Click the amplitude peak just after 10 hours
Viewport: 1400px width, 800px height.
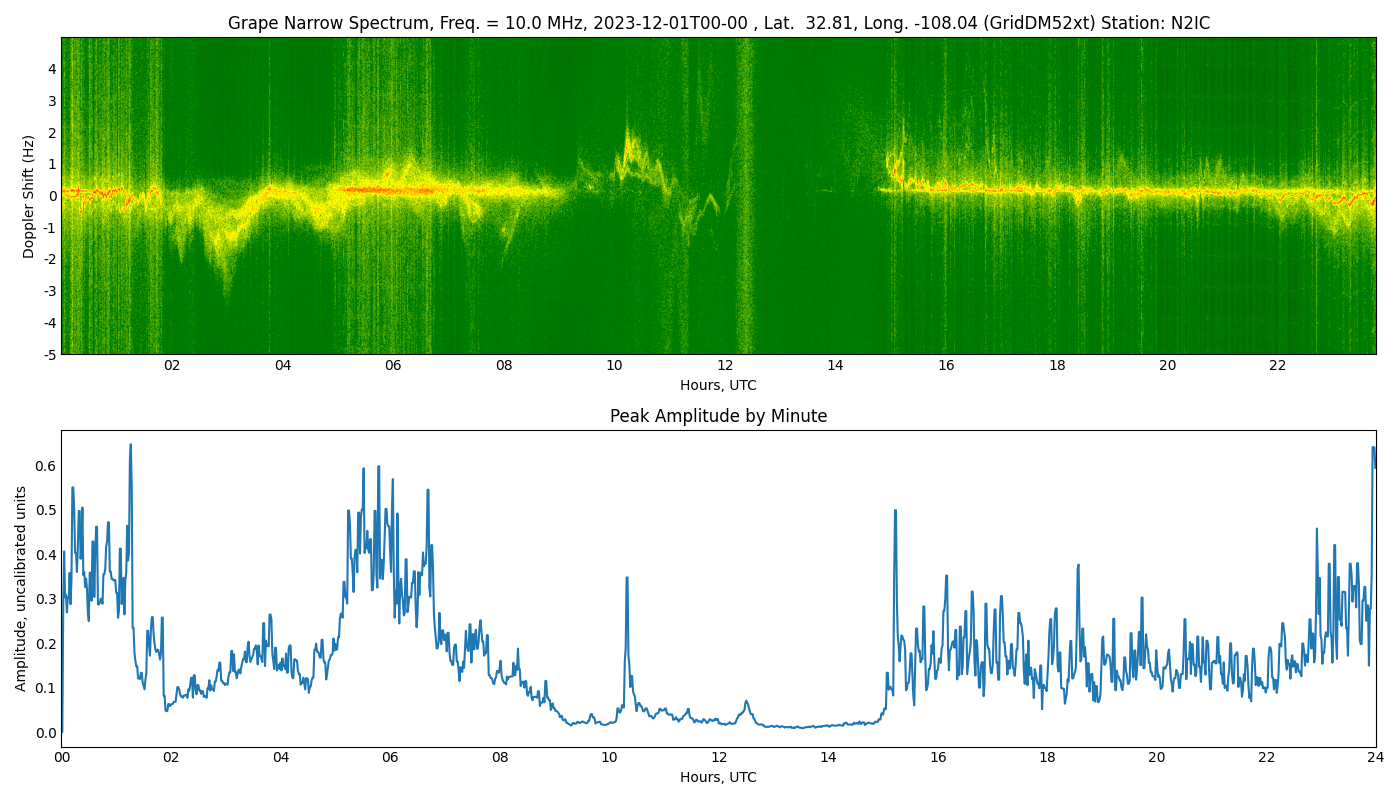pos(627,578)
